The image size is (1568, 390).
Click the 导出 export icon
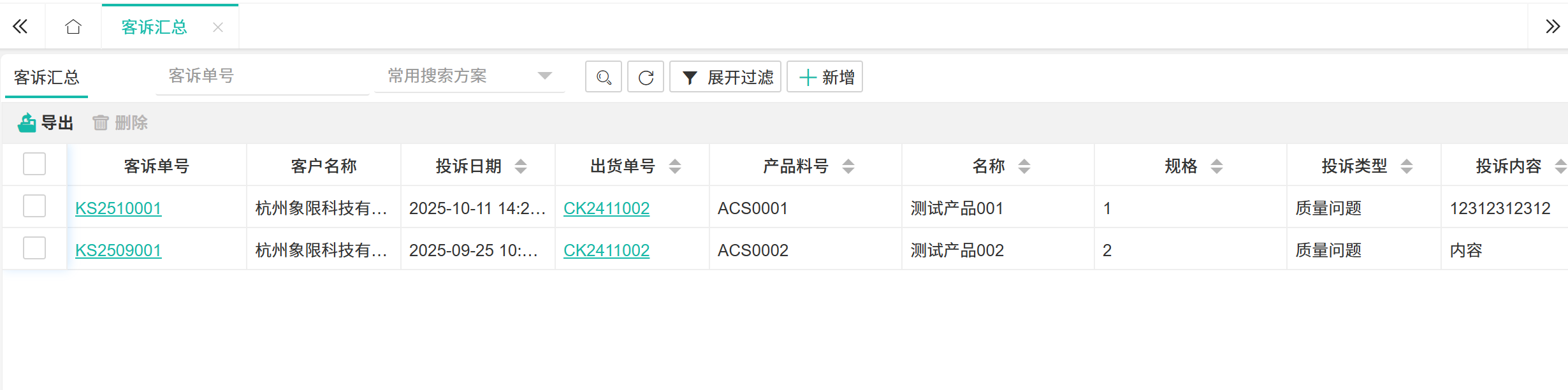pyautogui.click(x=27, y=122)
